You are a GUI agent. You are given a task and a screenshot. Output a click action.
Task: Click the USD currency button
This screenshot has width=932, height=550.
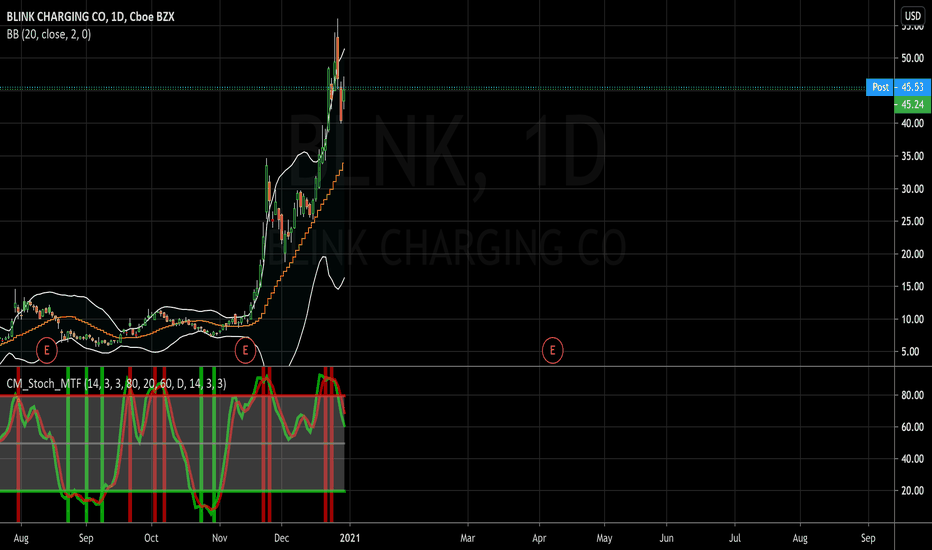point(912,16)
